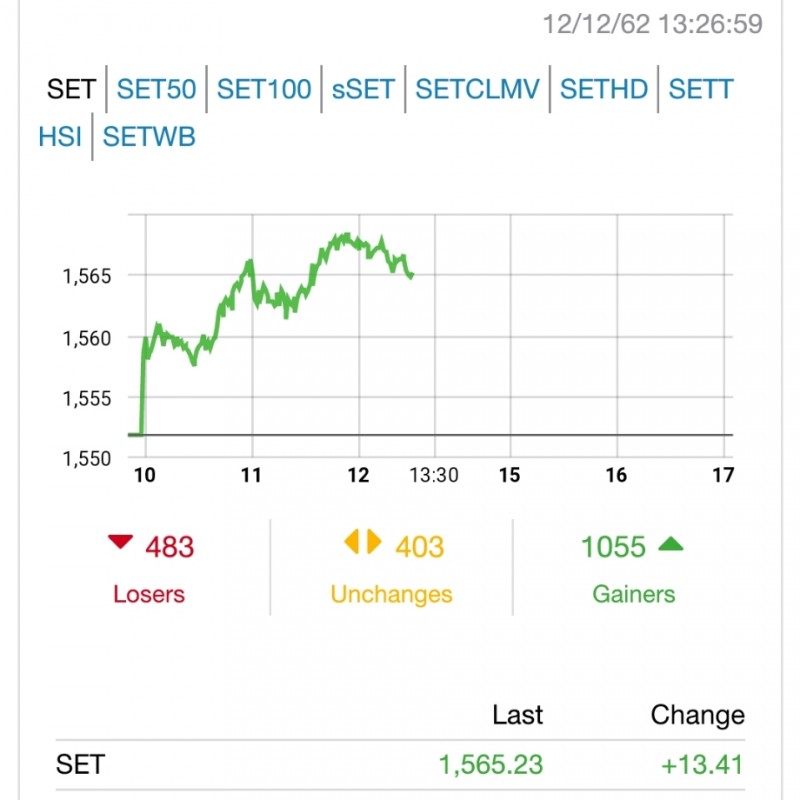Switch to the HSI tab
The height and width of the screenshot is (800, 800).
coord(60,137)
